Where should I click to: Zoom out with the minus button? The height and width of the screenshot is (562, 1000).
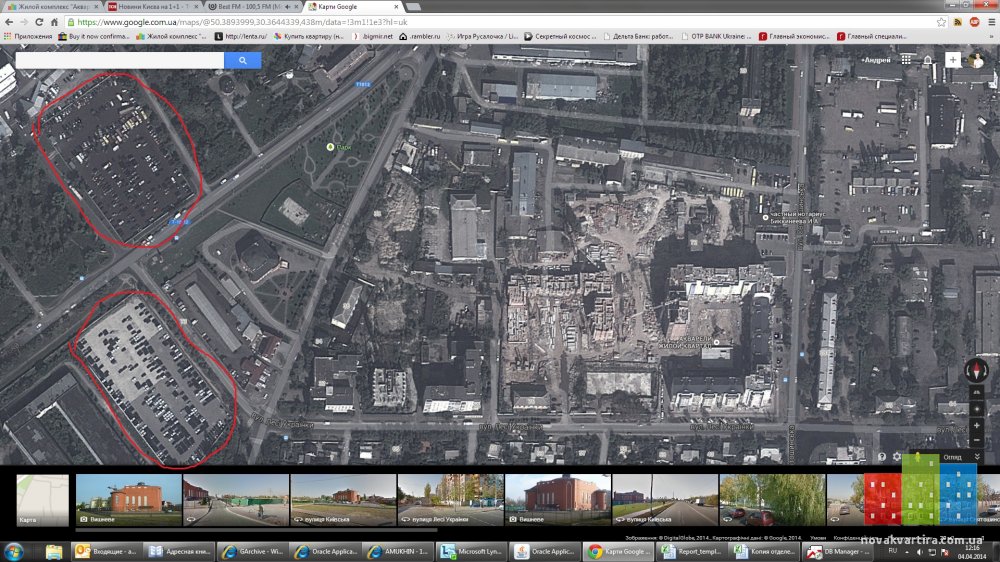976,440
